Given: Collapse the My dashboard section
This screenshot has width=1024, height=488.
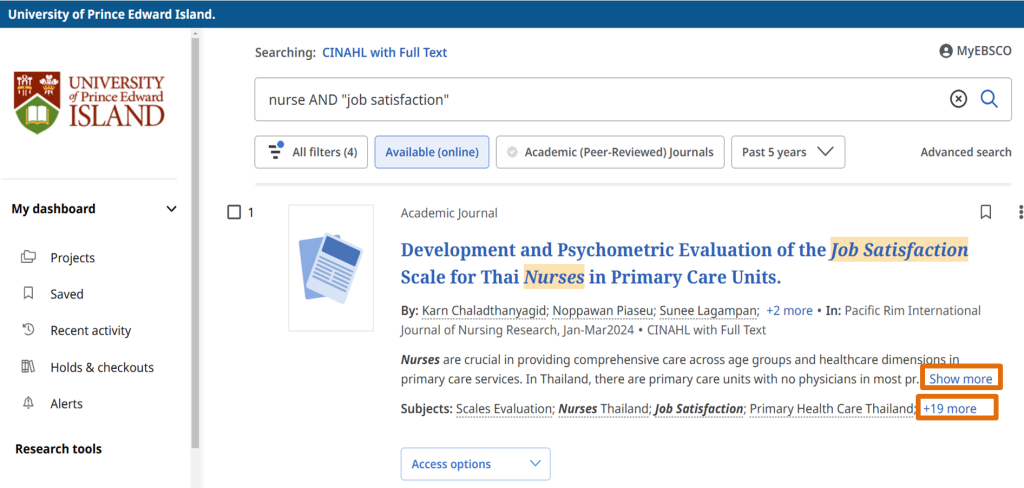Looking at the screenshot, I should 171,209.
